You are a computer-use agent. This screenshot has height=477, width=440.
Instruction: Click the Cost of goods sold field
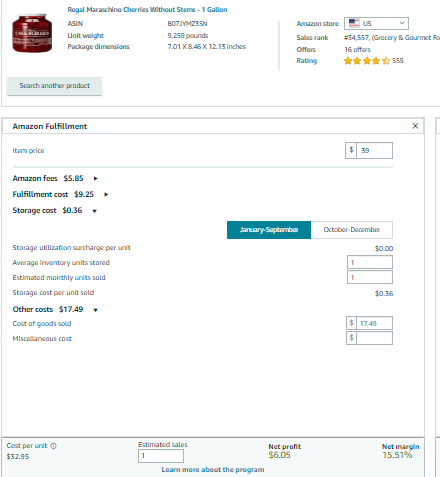(x=374, y=323)
